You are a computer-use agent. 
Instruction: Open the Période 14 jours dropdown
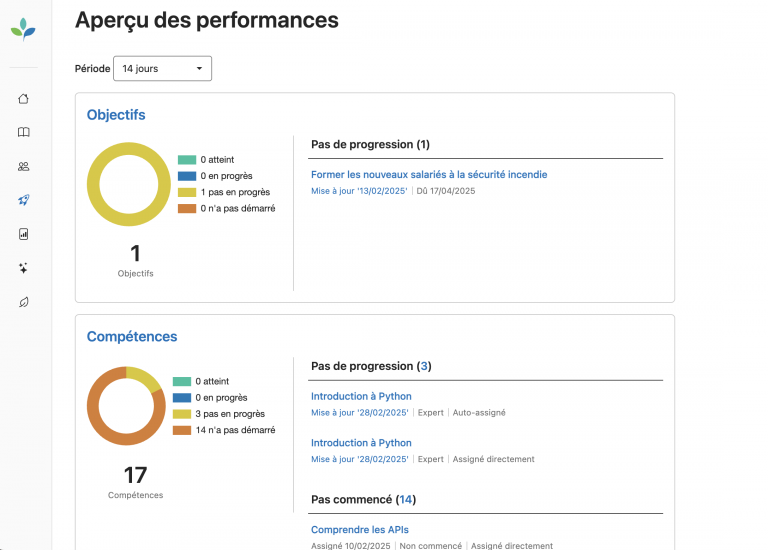point(163,69)
